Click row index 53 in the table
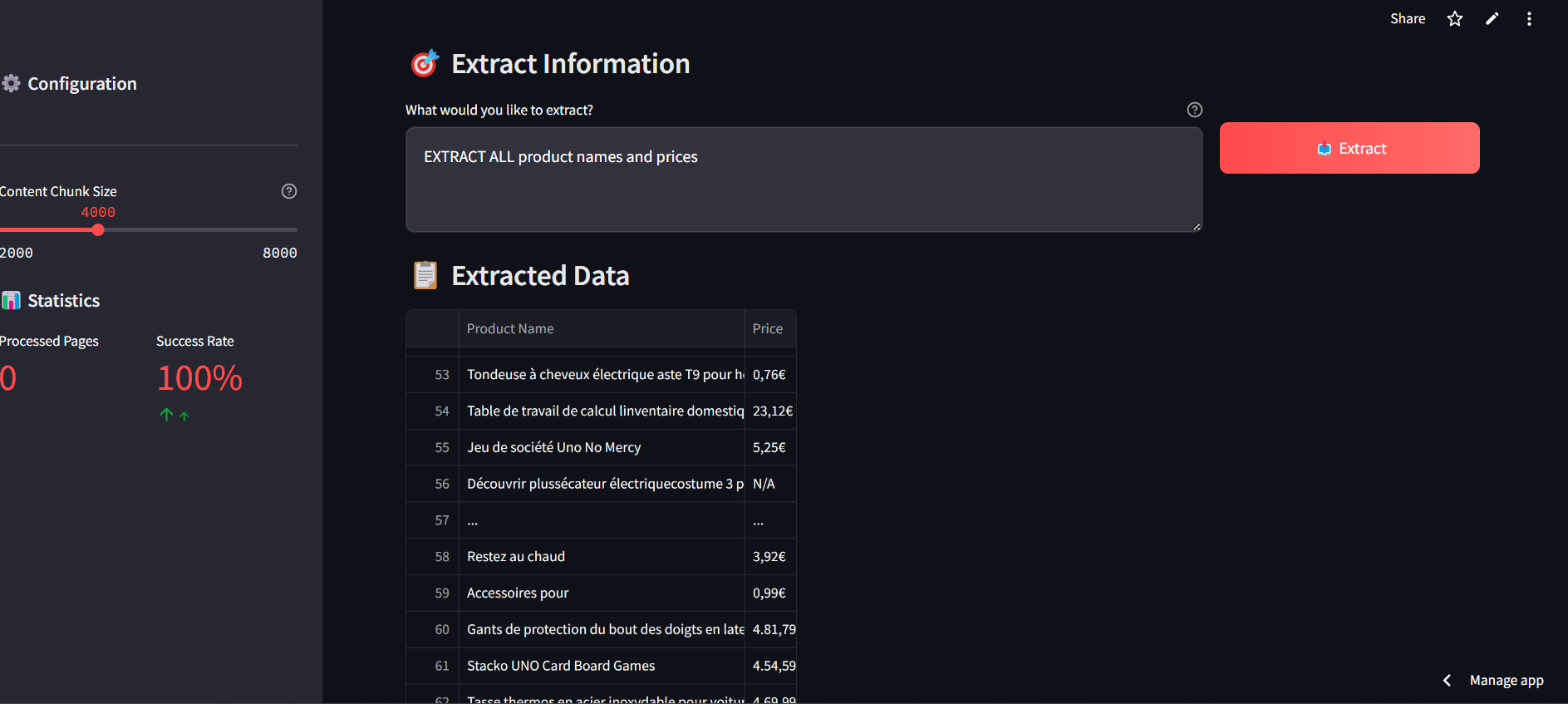The image size is (1568, 704). pyautogui.click(x=433, y=374)
